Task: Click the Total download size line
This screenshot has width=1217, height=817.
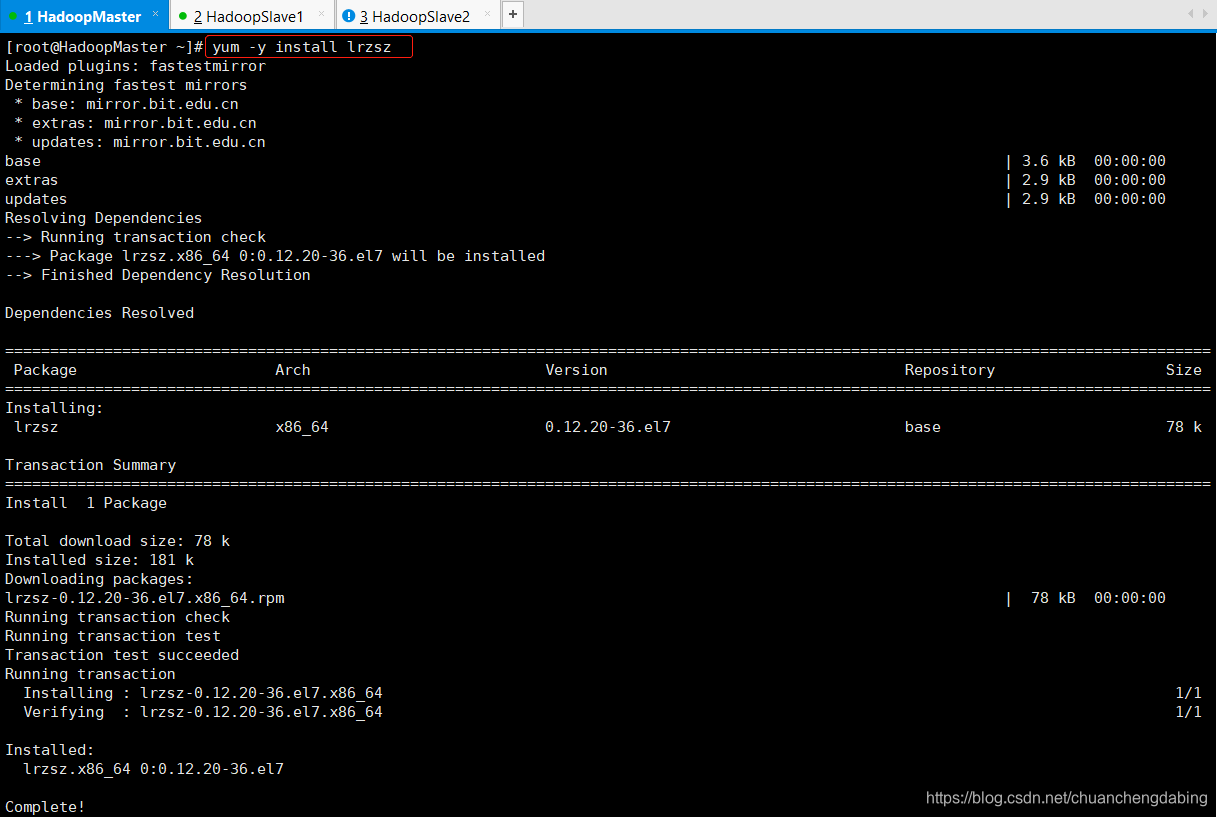Action: pyautogui.click(x=116, y=541)
